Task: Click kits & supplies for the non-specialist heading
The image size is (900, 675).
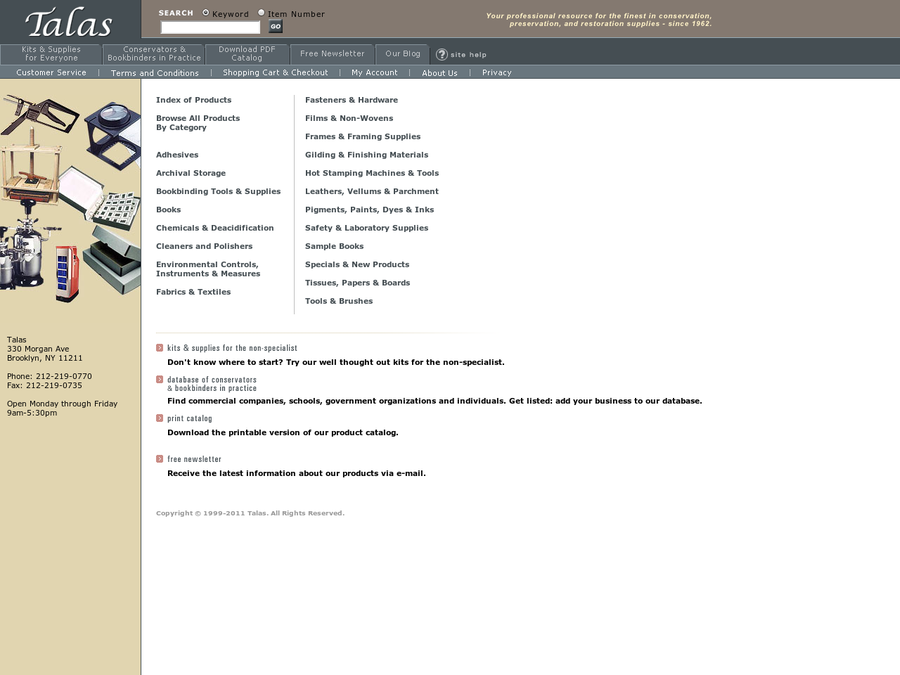Action: [x=232, y=348]
